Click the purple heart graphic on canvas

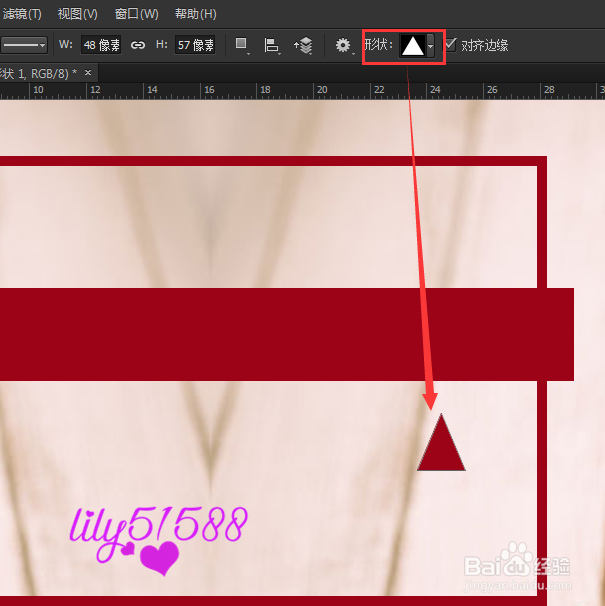click(159, 558)
